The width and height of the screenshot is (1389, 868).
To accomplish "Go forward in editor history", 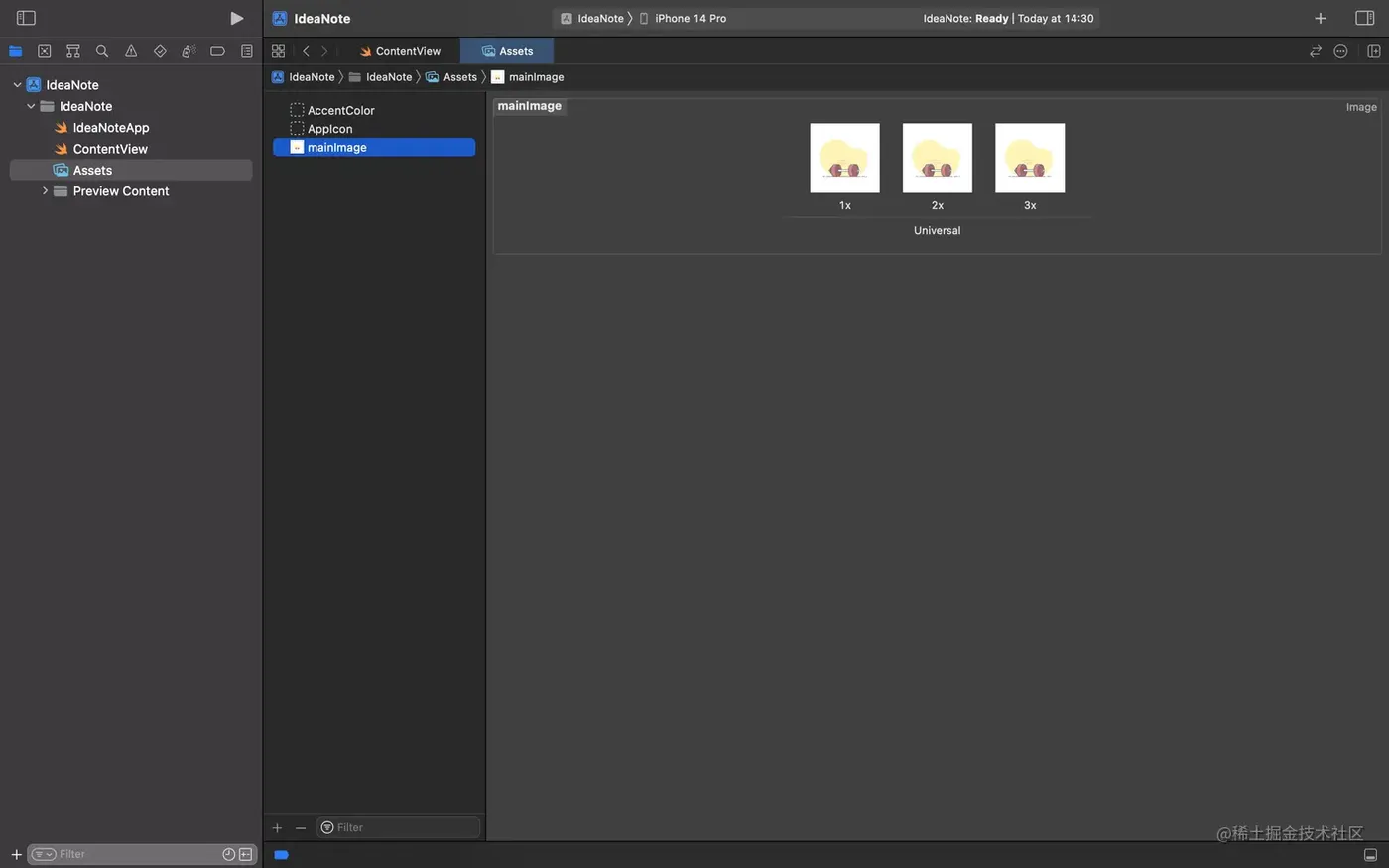I will [324, 51].
